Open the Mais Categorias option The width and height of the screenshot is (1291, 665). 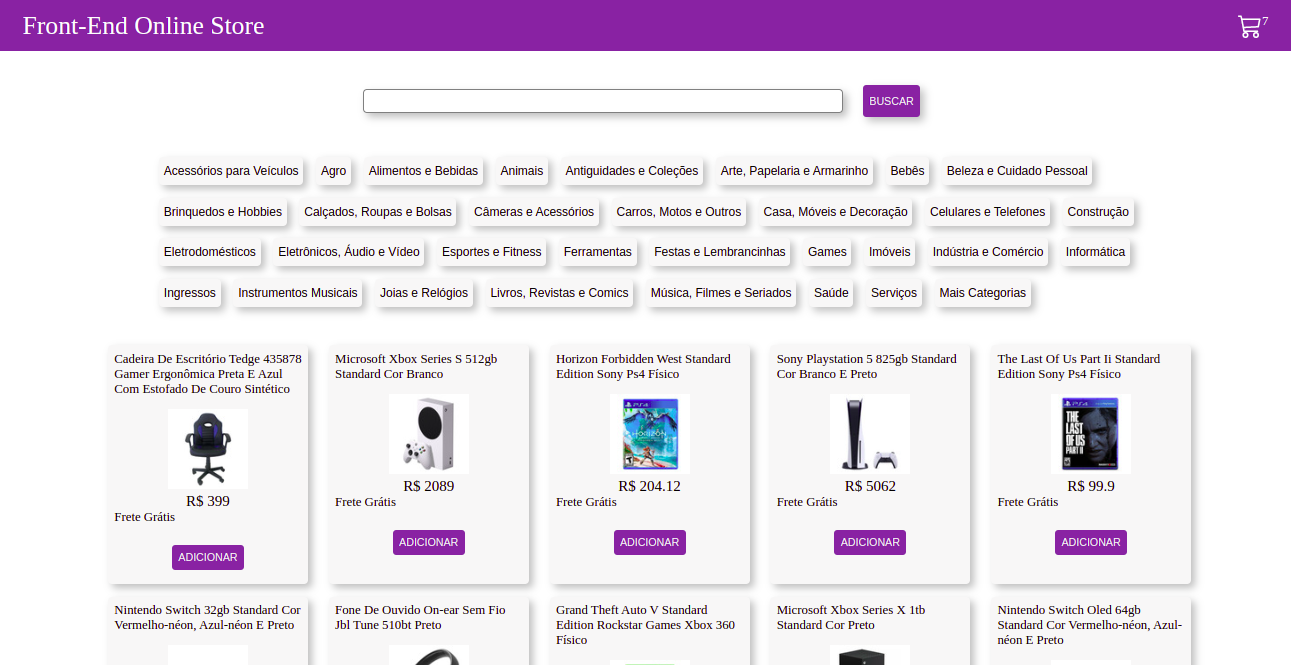982,293
